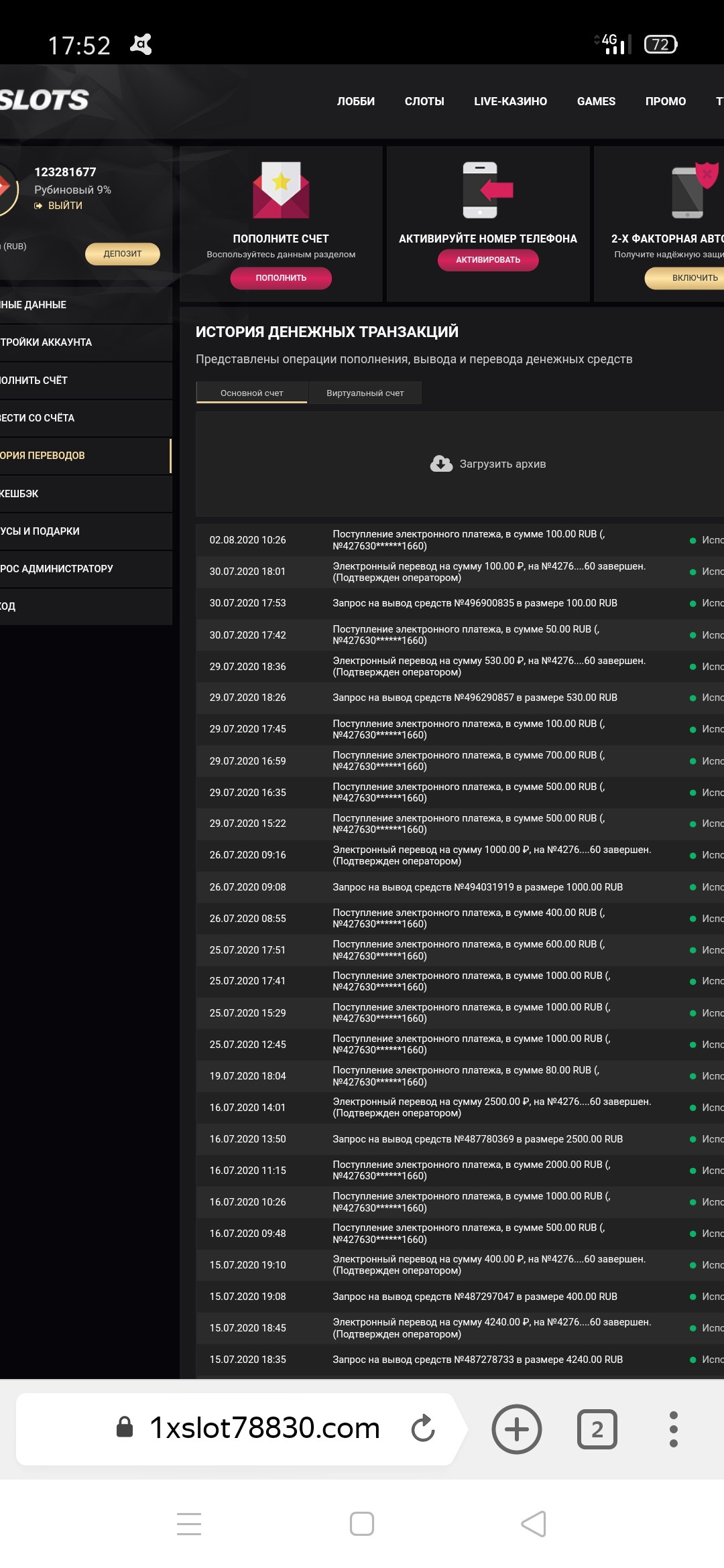Click the cloud download archive icon
724x1568 pixels.
click(x=441, y=464)
